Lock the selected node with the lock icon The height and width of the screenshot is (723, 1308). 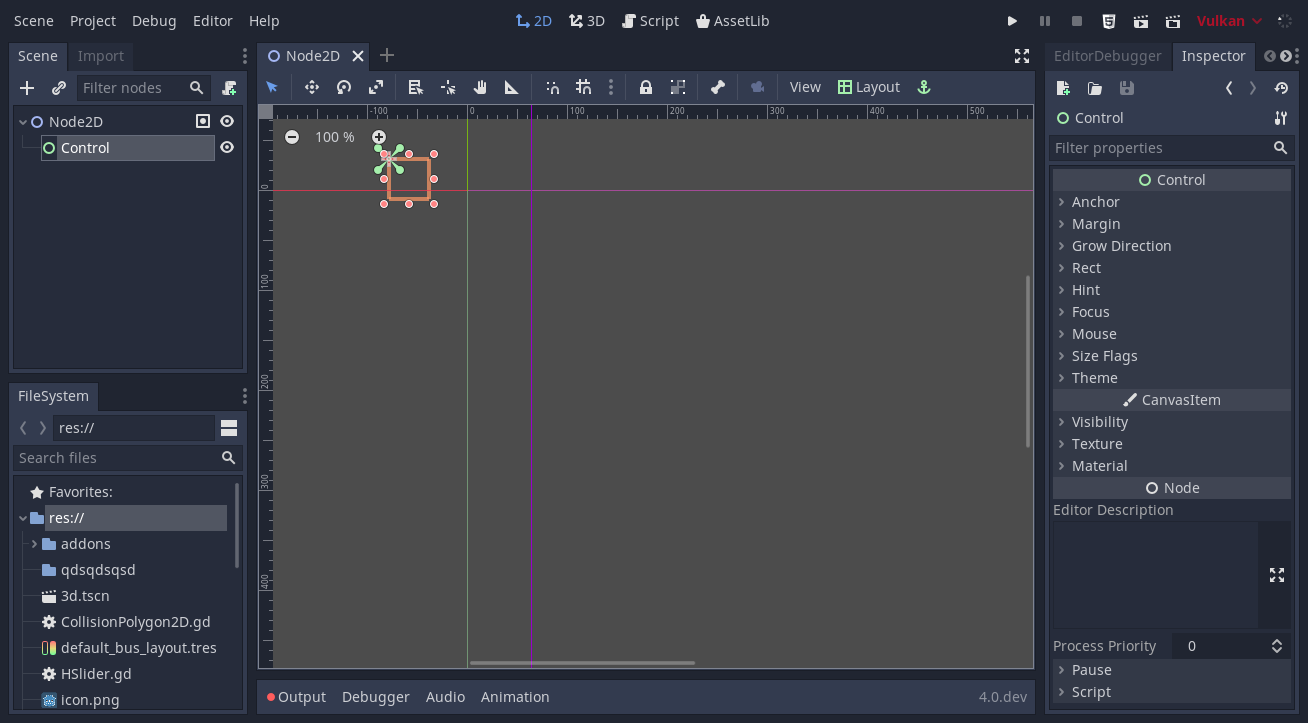(x=645, y=88)
